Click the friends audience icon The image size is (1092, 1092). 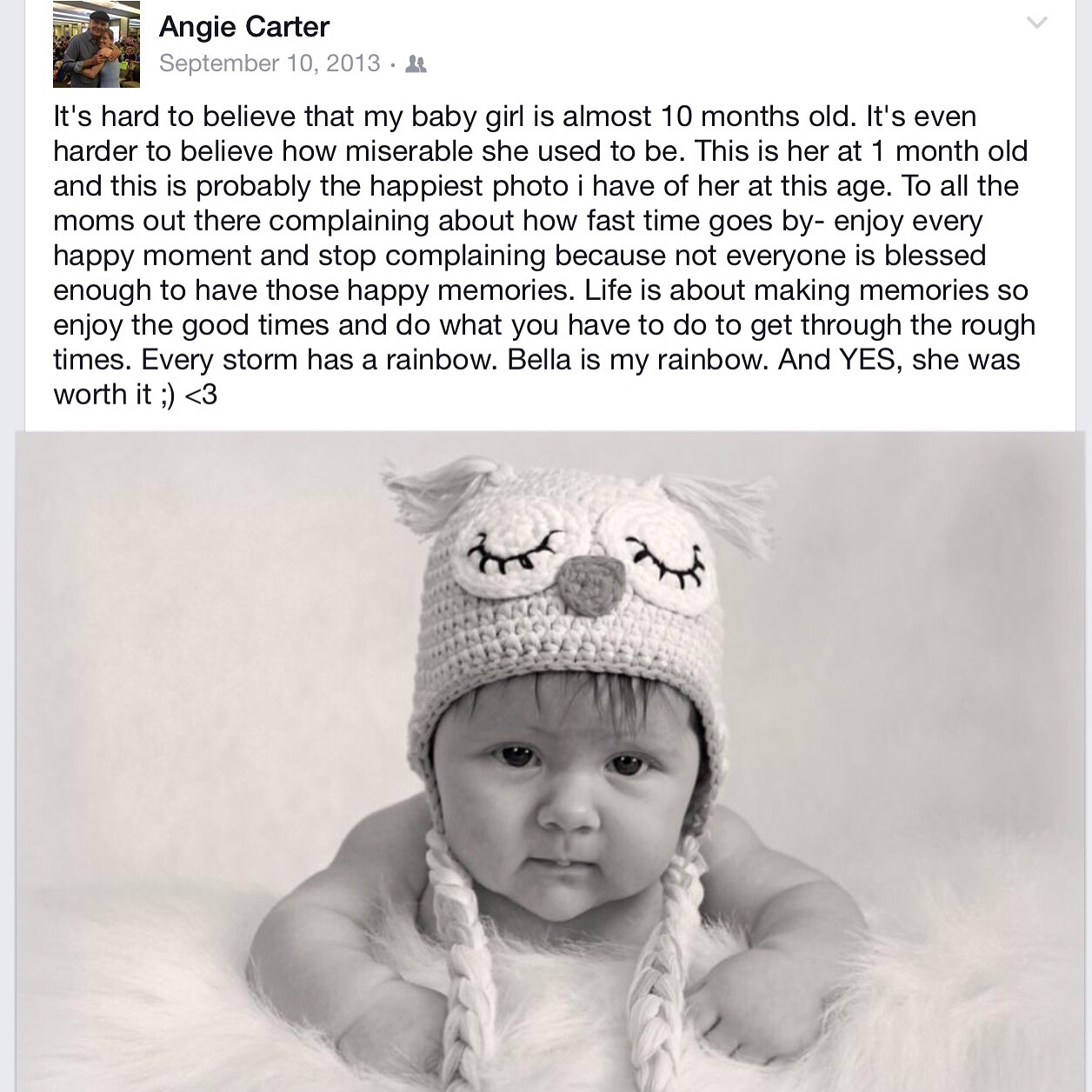(416, 64)
